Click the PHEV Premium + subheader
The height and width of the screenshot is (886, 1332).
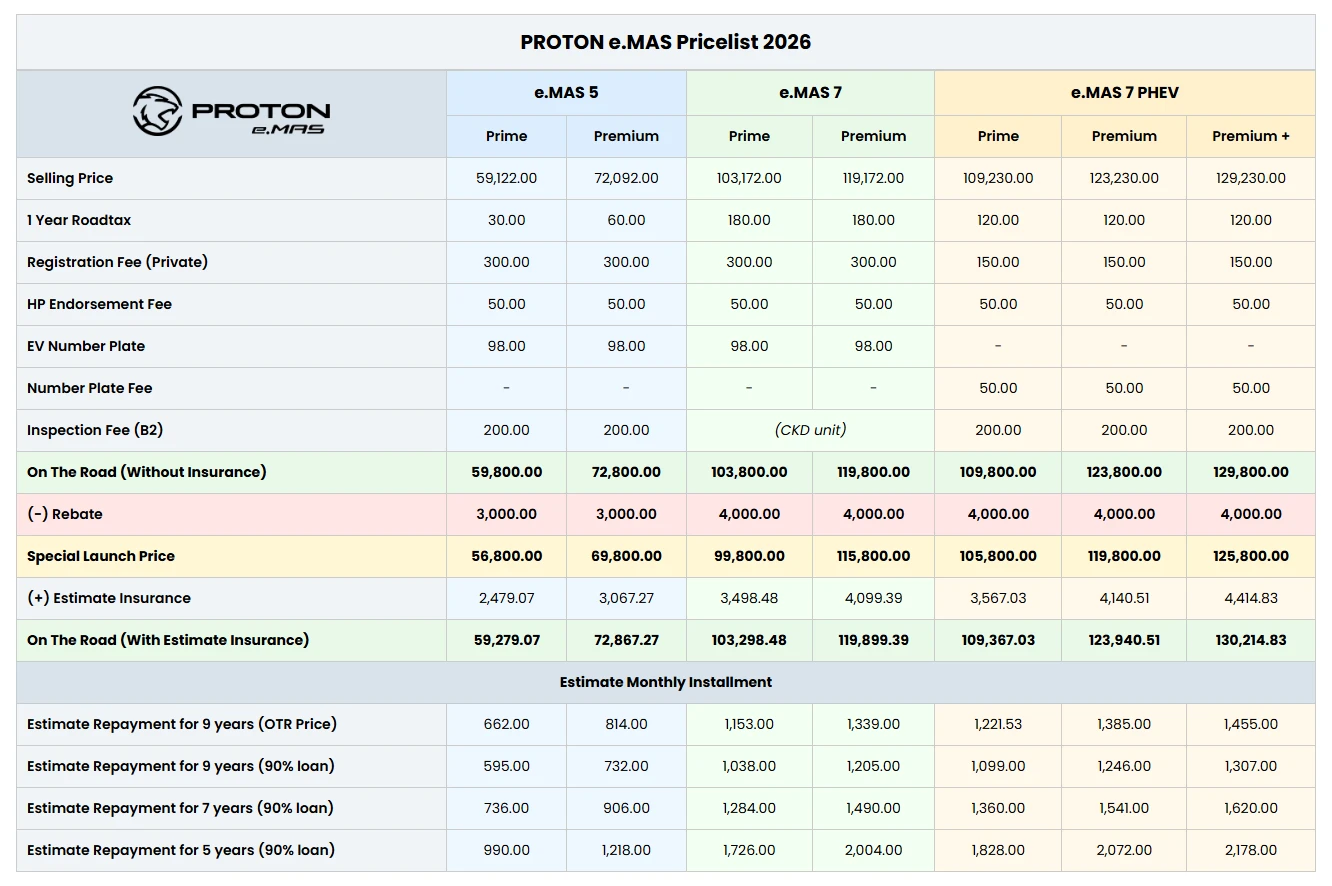click(x=1250, y=136)
